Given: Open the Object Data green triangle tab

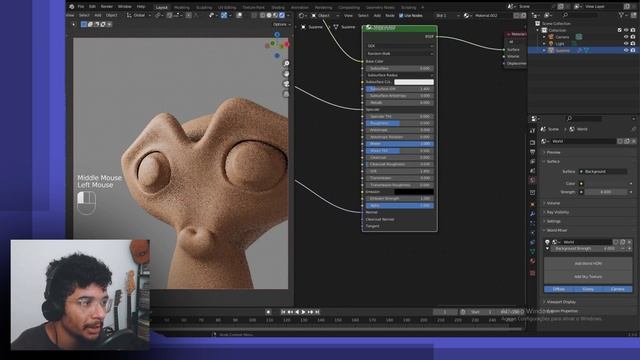Looking at the screenshot, I should pos(532,252).
